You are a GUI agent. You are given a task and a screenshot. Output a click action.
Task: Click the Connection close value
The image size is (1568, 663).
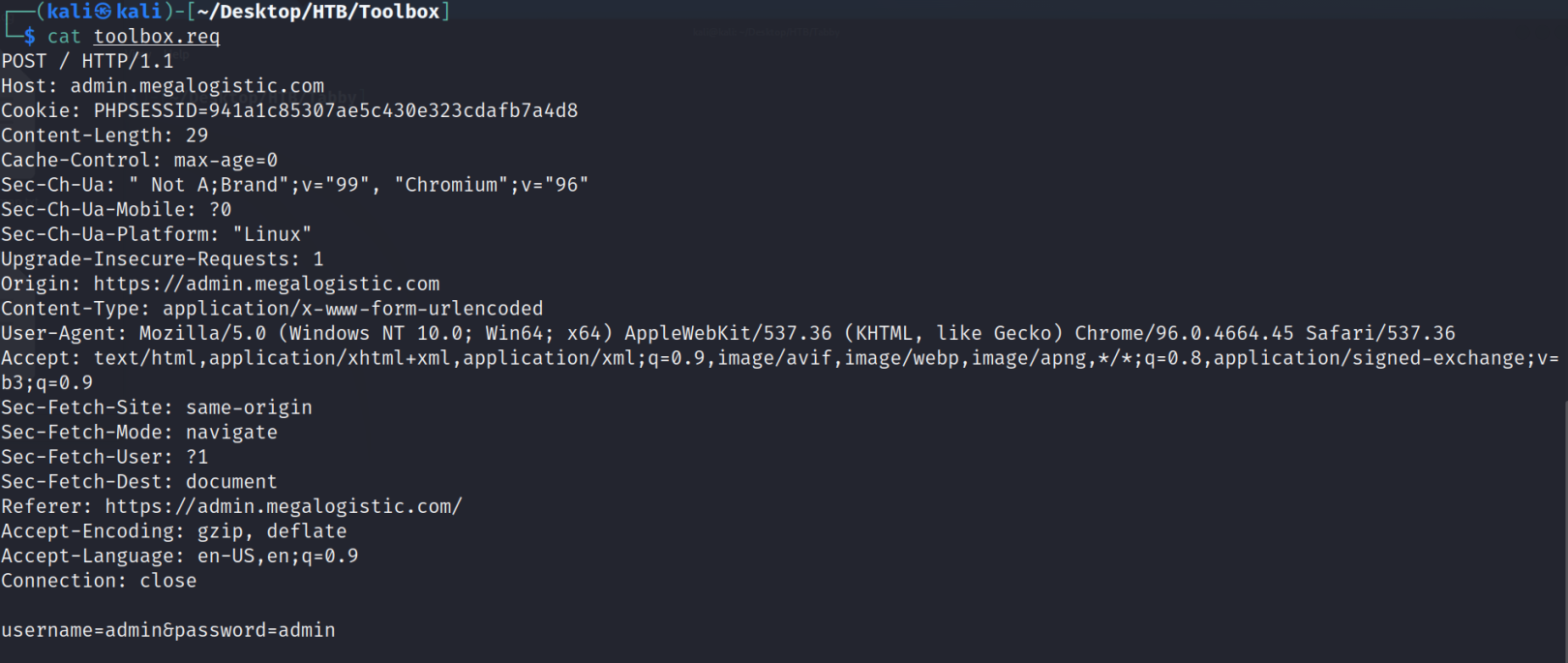coord(167,581)
